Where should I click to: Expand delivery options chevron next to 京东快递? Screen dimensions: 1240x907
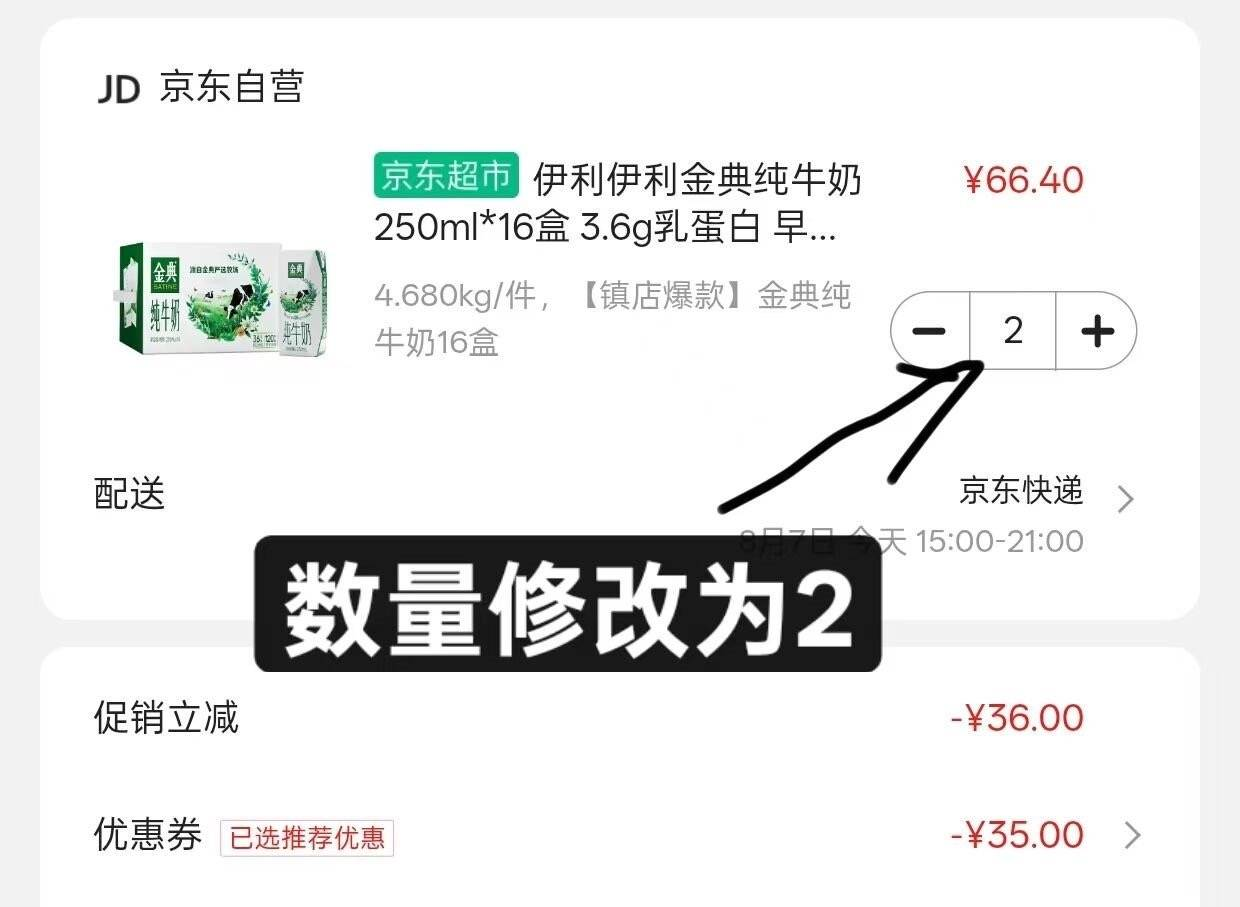[x=1126, y=499]
